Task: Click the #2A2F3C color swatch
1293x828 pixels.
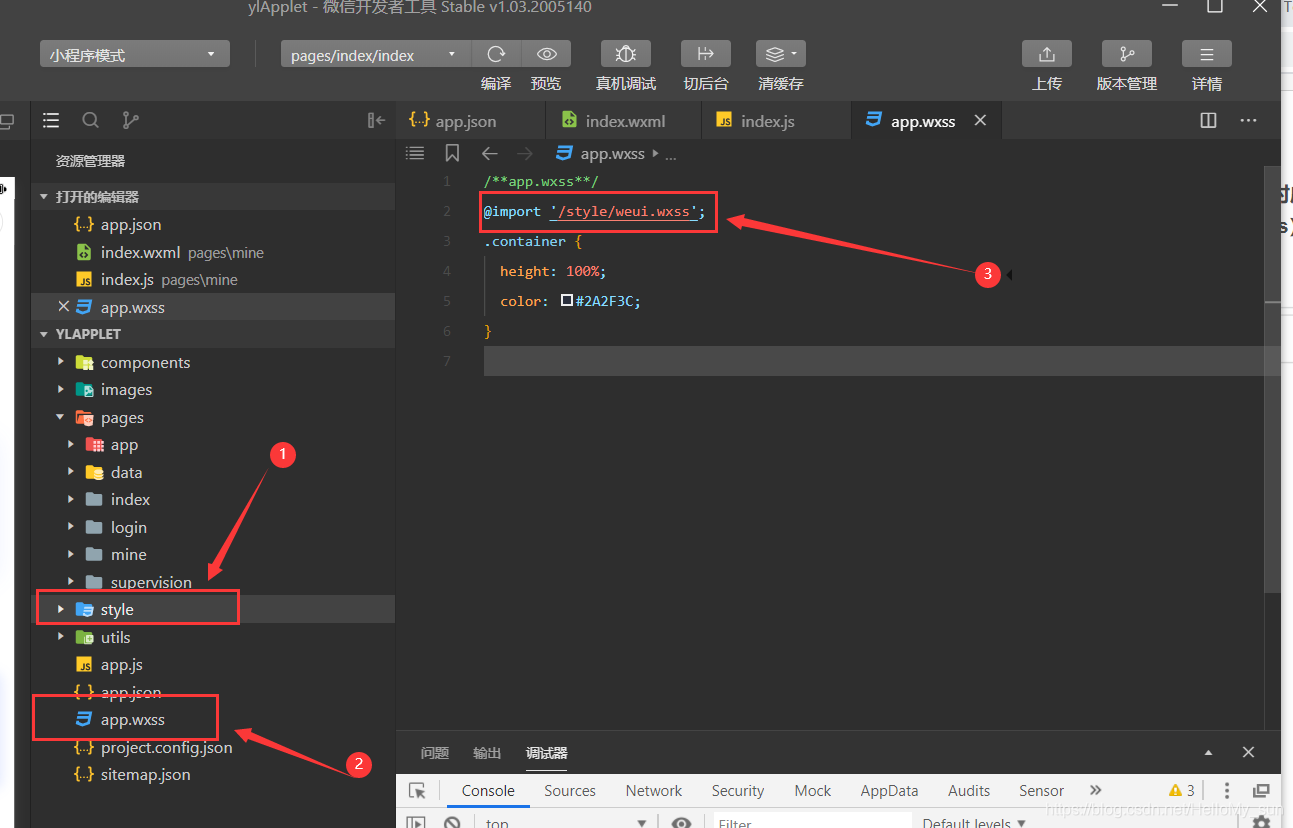Action: (x=566, y=300)
